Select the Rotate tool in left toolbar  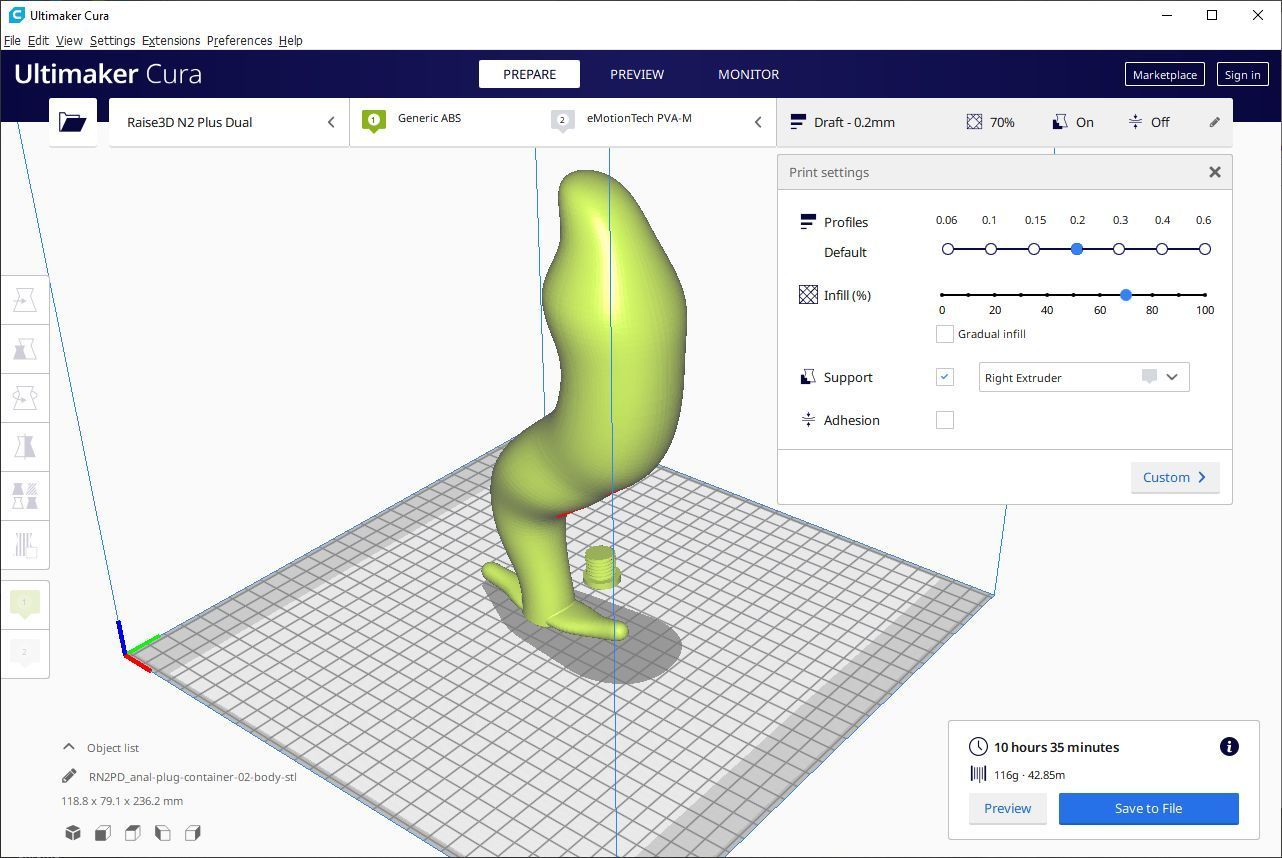[x=25, y=398]
